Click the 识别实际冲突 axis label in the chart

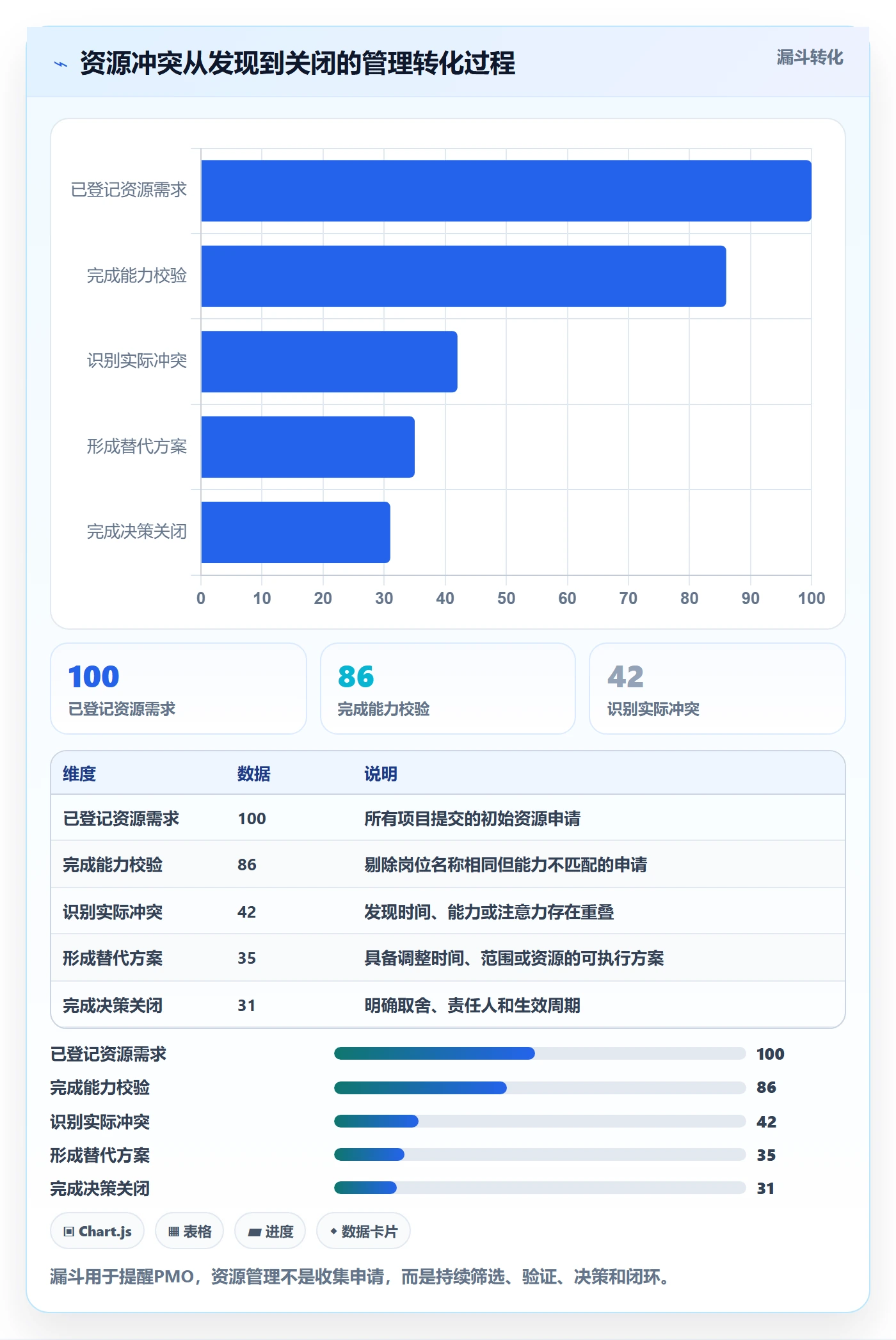pyautogui.click(x=137, y=361)
